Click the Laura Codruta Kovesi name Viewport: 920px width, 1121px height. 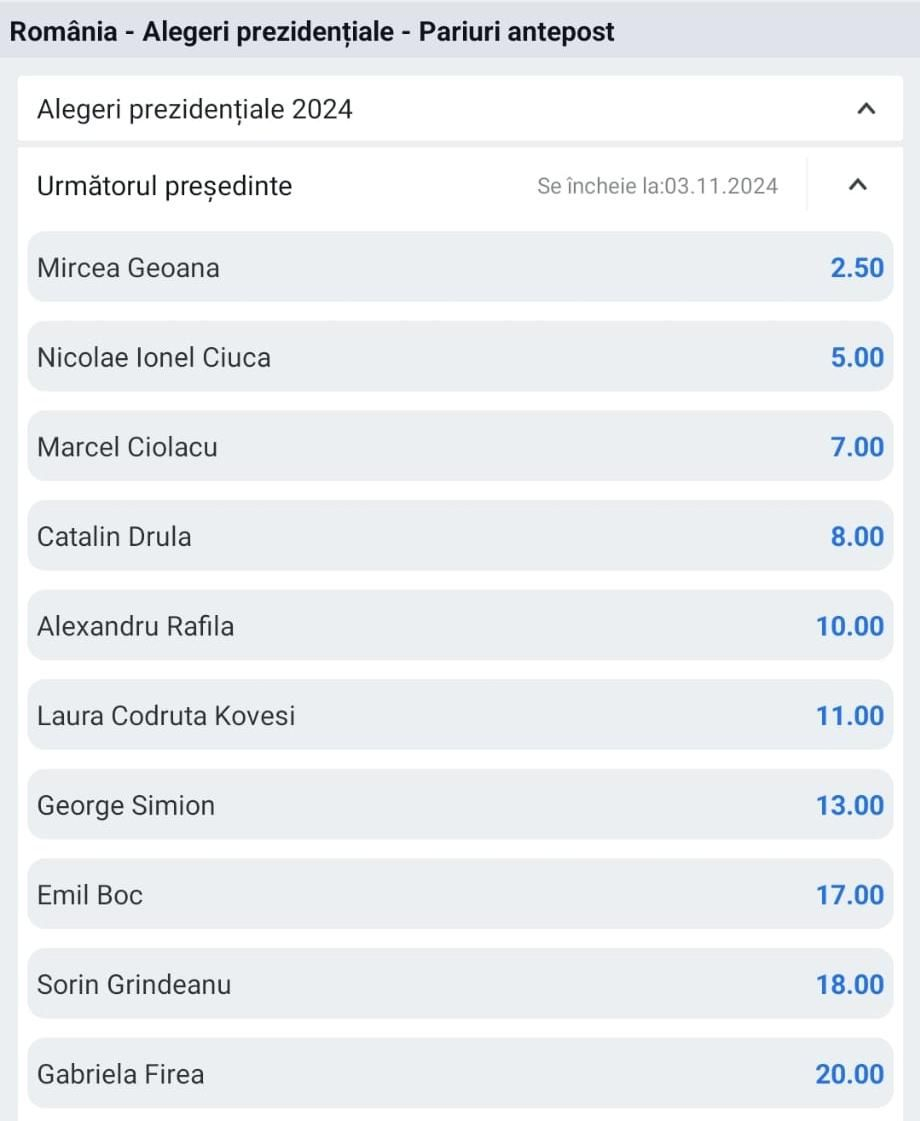(x=166, y=716)
